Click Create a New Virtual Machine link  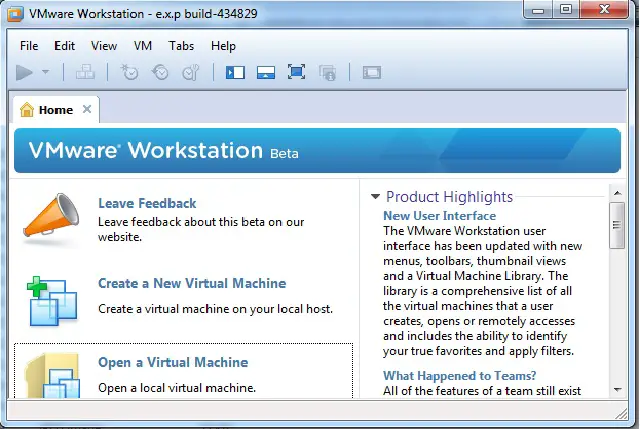(x=192, y=283)
